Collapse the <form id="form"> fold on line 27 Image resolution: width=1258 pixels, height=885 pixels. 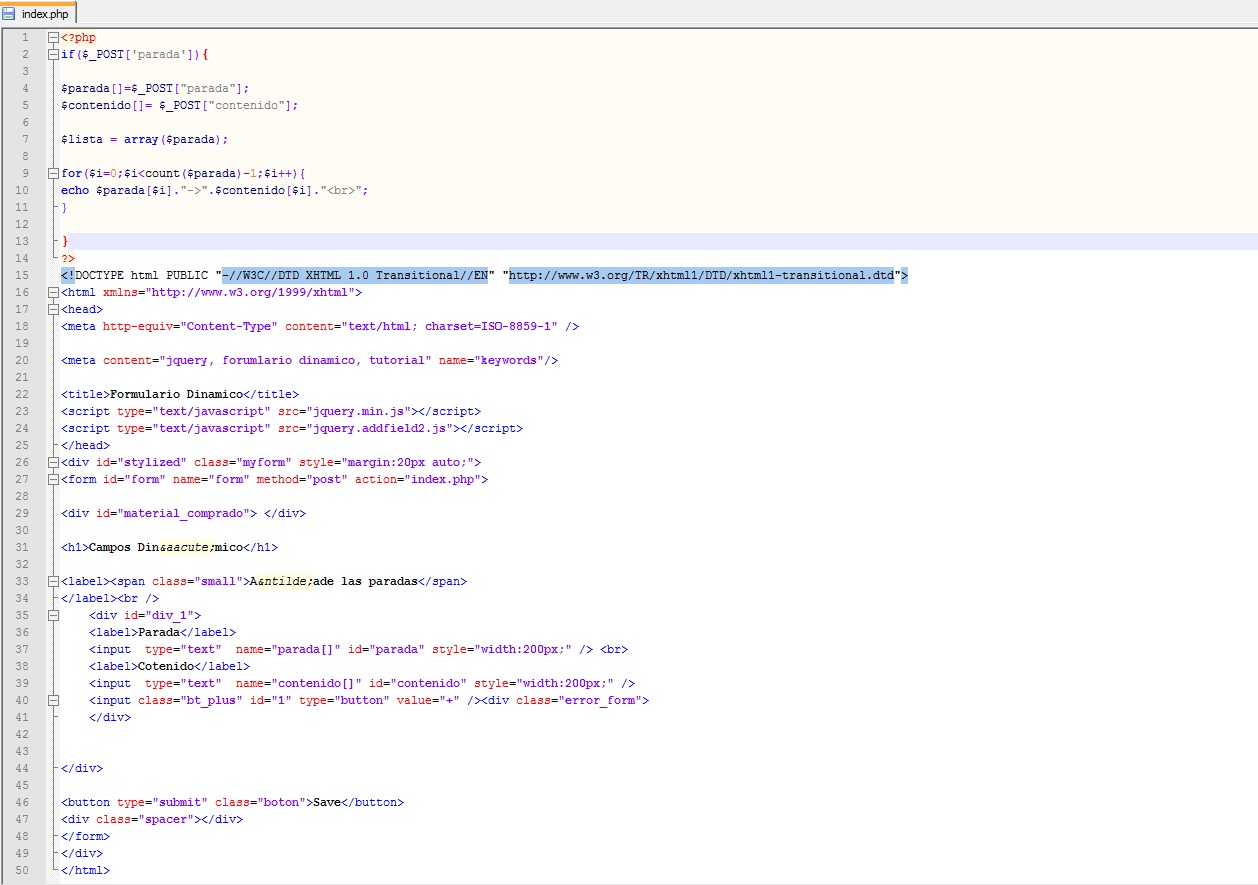point(53,479)
